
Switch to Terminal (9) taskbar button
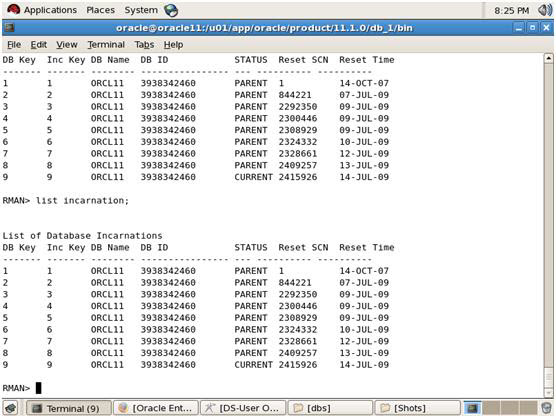(x=69, y=408)
